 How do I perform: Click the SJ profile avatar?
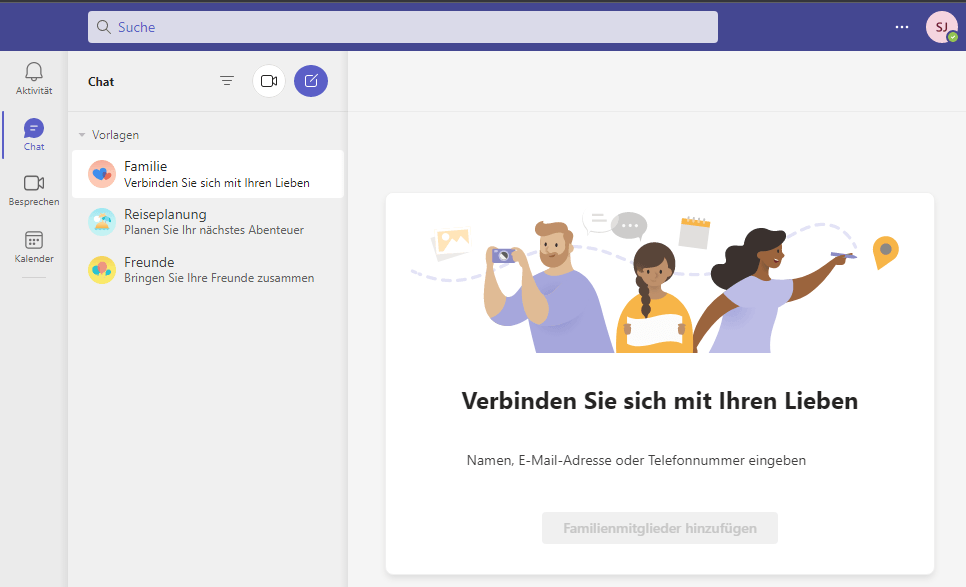point(940,27)
